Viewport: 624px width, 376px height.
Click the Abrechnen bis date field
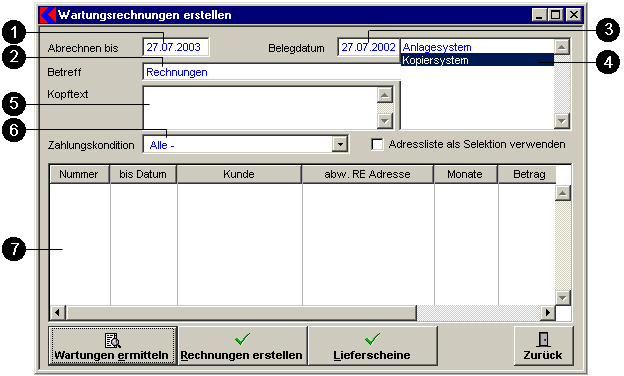pos(175,47)
